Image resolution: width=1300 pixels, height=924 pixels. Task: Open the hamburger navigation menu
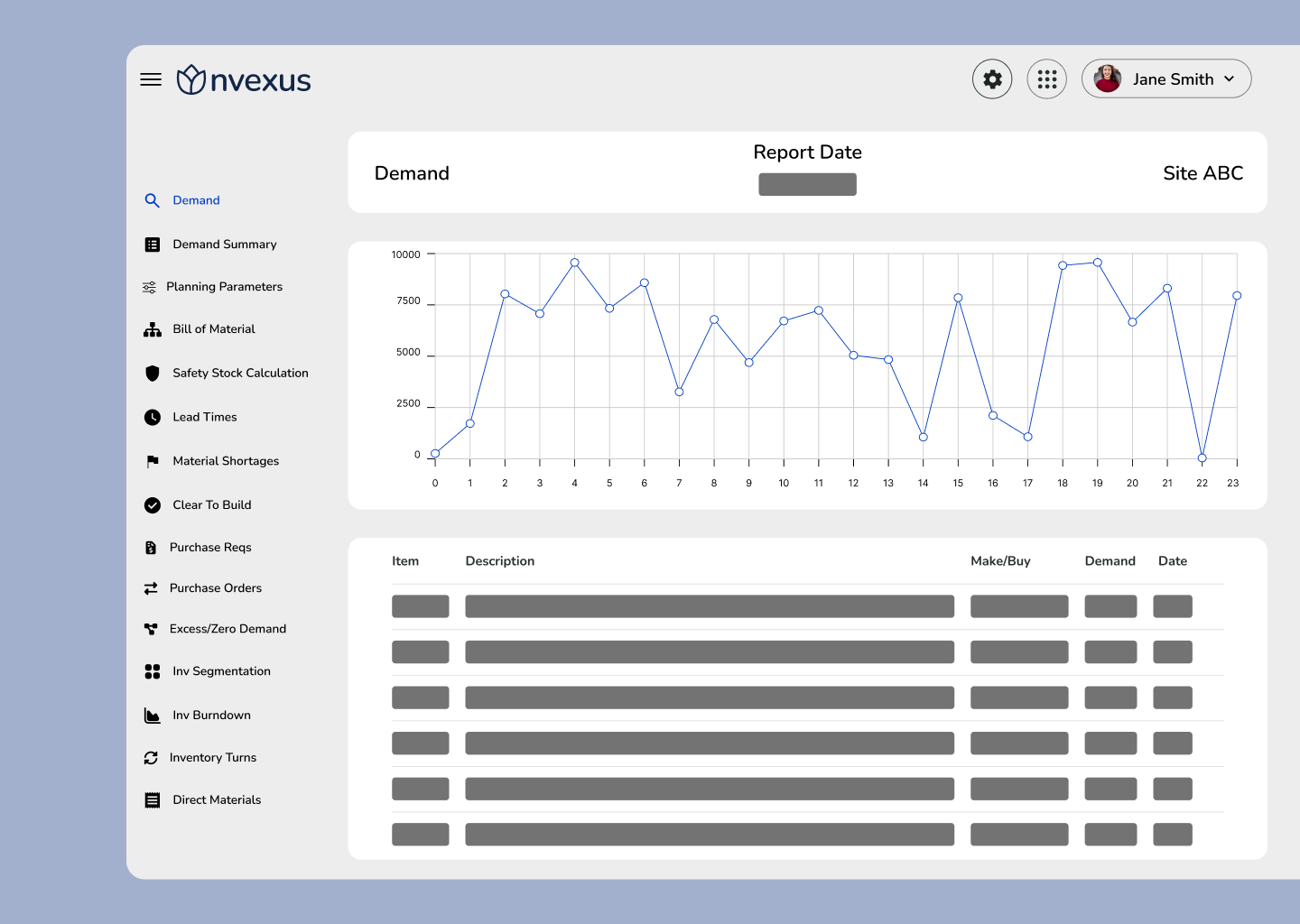tap(151, 79)
